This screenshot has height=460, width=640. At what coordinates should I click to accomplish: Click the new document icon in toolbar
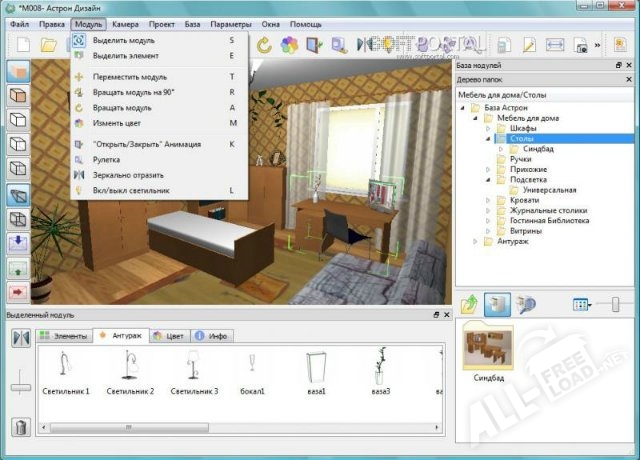click(23, 44)
